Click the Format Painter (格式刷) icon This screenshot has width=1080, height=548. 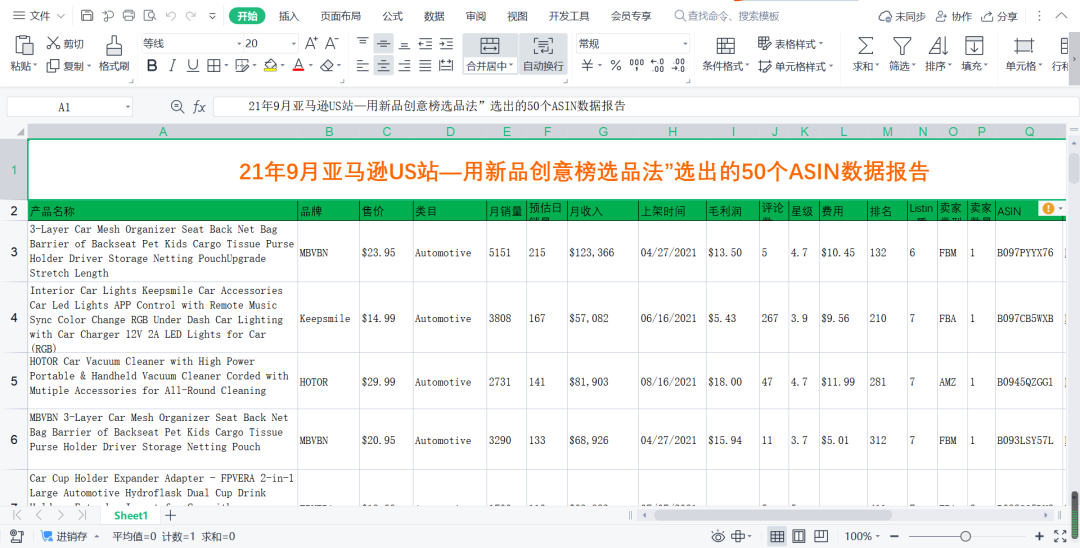tap(114, 46)
